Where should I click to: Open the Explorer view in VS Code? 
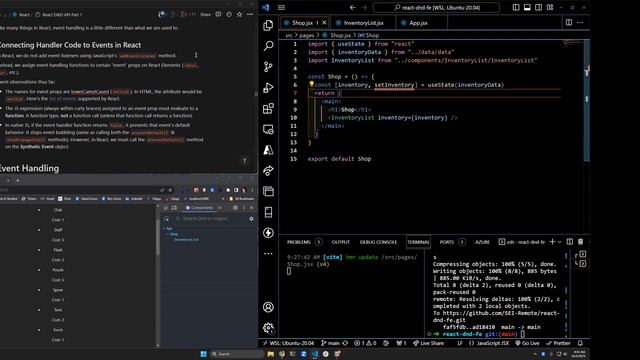click(x=268, y=25)
